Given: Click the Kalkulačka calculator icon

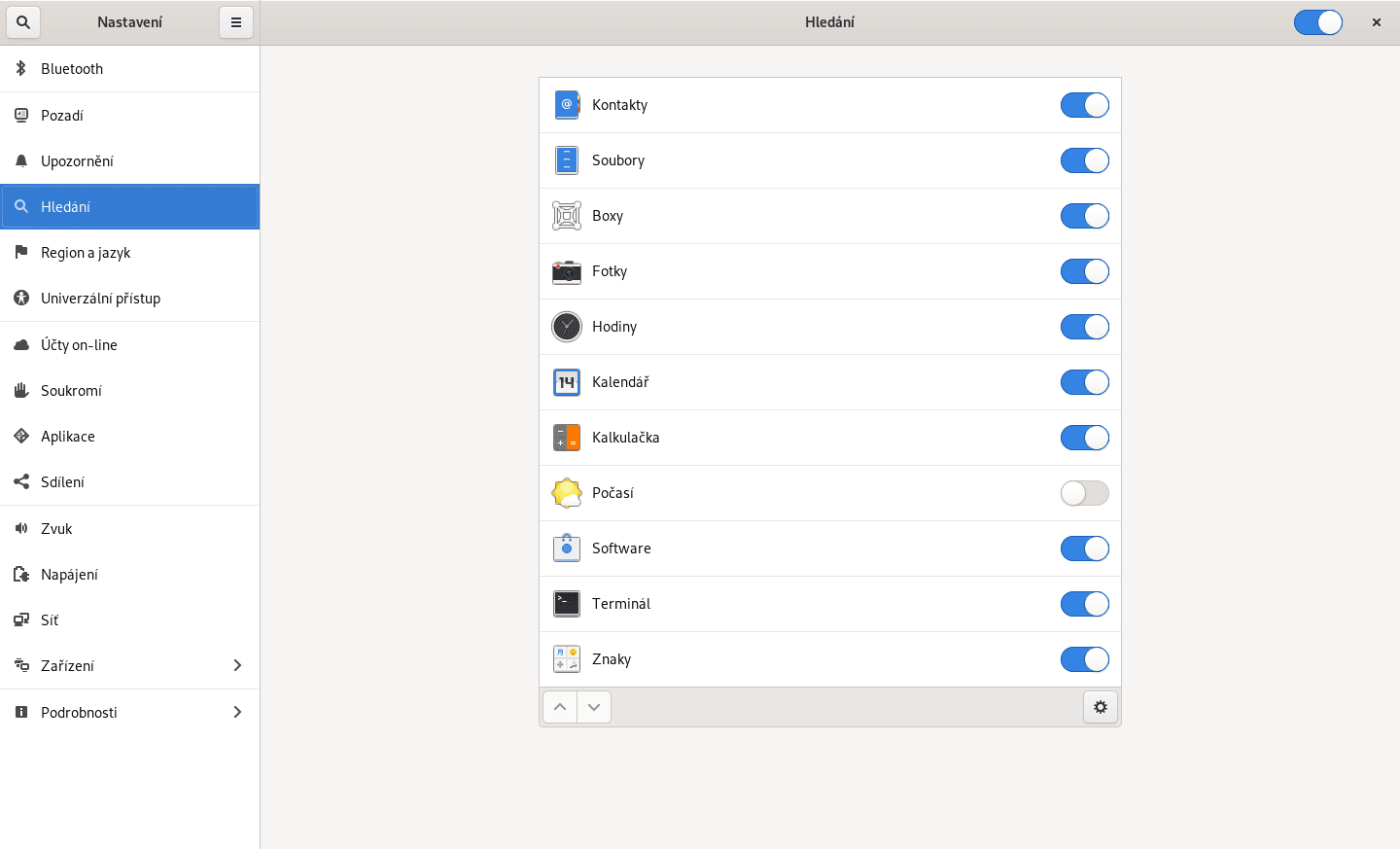Looking at the screenshot, I should tap(566, 438).
